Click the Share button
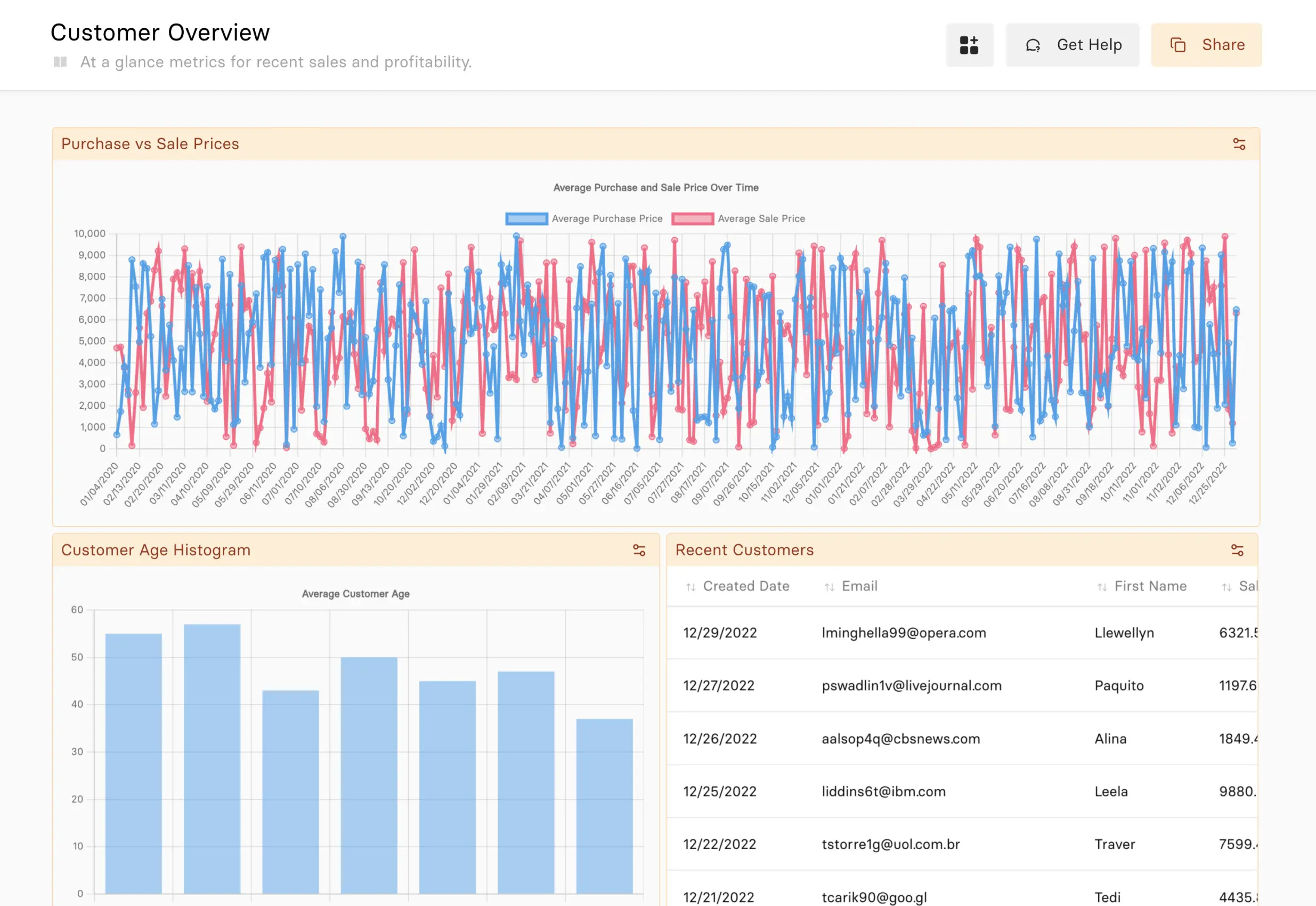Screen dimensions: 1316x906 click(x=1206, y=45)
